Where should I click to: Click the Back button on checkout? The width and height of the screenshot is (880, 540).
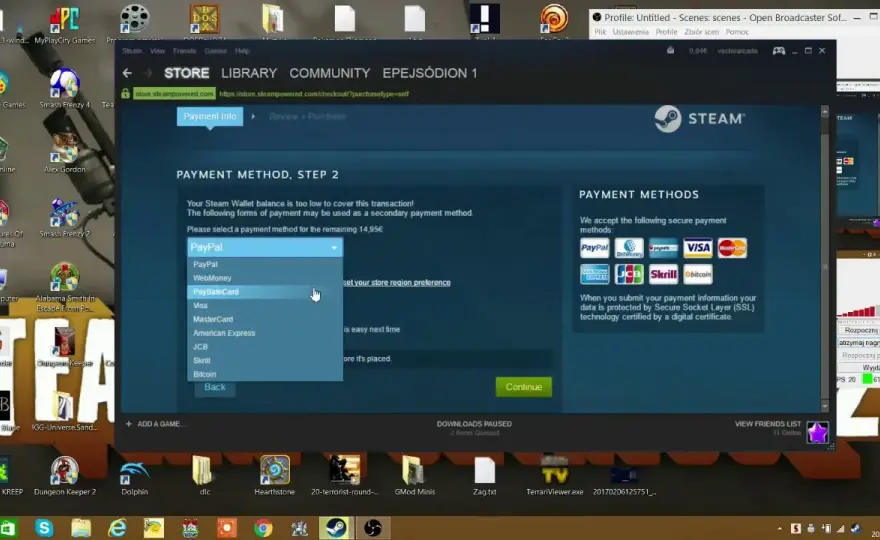click(x=215, y=387)
